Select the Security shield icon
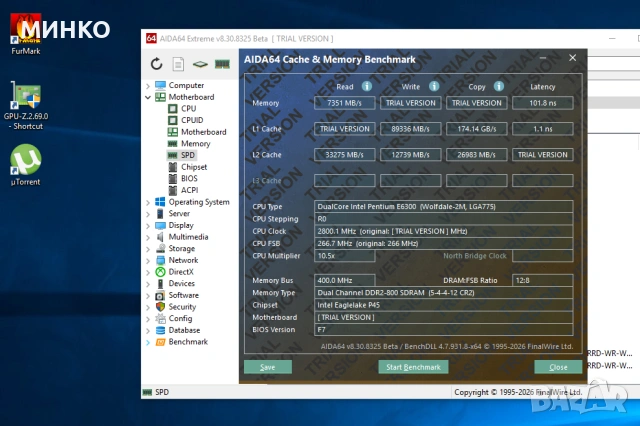640x426 pixels. (160, 307)
